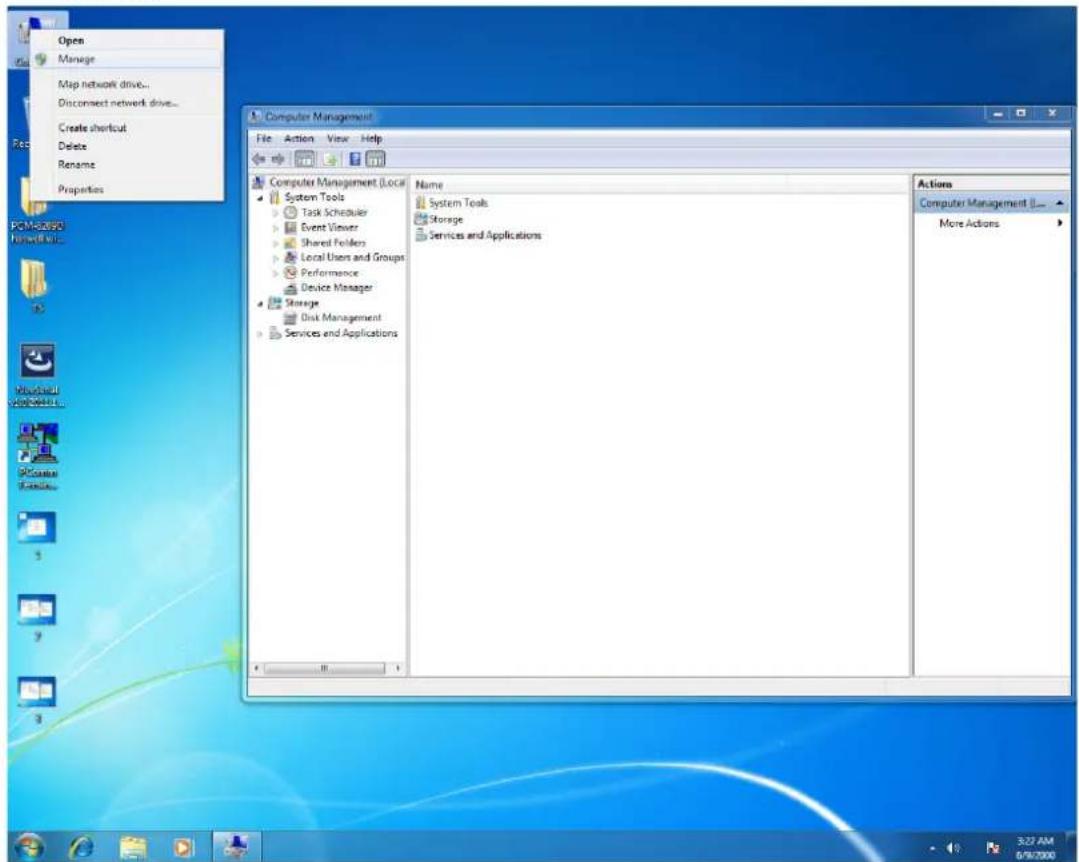Select Computer Management (Local) root node

click(x=329, y=182)
